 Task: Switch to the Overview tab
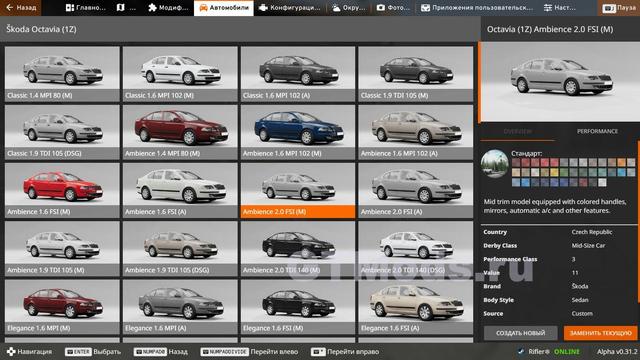[518, 131]
